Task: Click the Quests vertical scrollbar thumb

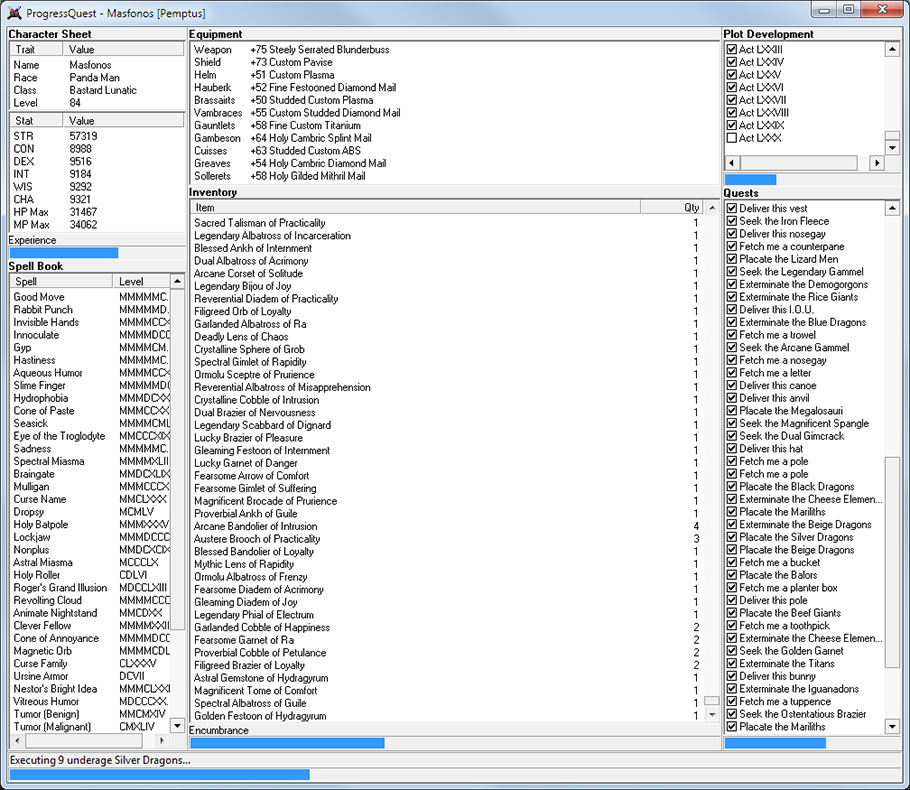Action: 892,562
